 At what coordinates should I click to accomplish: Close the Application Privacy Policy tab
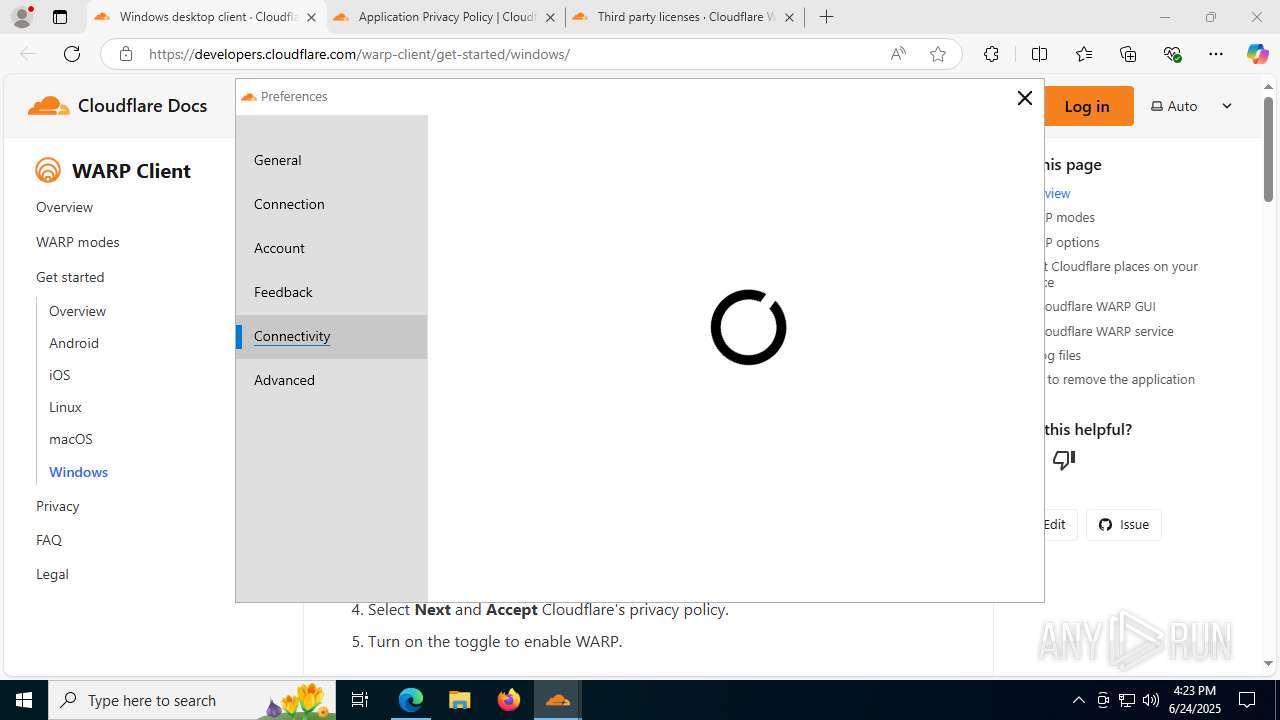coord(550,18)
